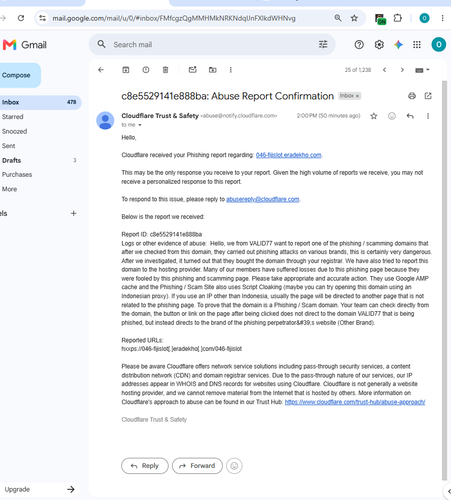This screenshot has width=451, height=500.
Task: Click the green-badged extension icon in the toolbar
Action: [380, 19]
